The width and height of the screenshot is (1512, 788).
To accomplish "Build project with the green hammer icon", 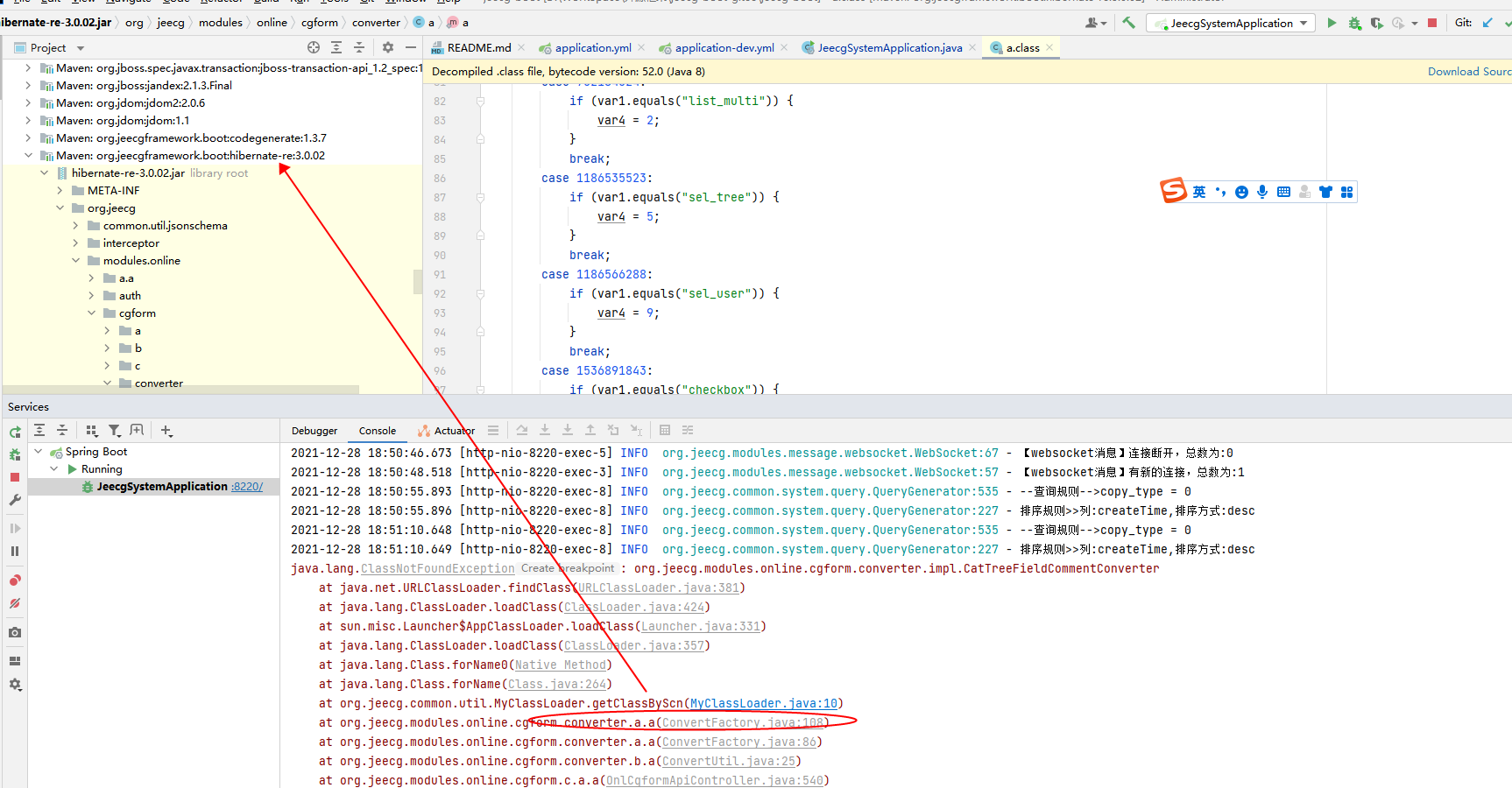I will click(x=1128, y=23).
